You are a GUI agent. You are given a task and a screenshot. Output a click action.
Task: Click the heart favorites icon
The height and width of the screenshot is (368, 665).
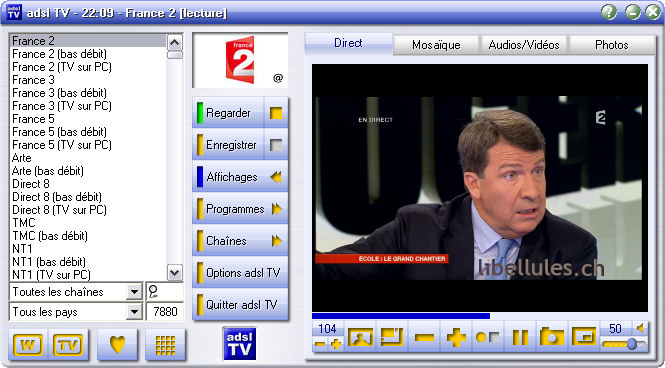[x=117, y=344]
